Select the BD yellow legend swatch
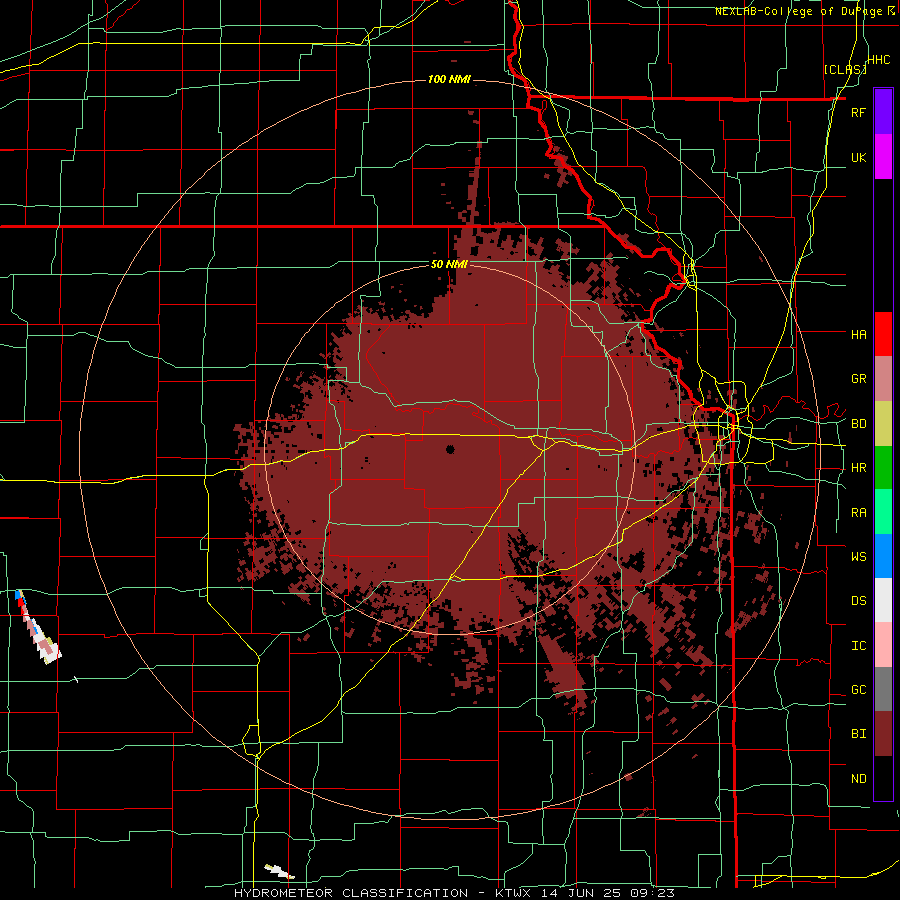The height and width of the screenshot is (900, 900). tap(883, 424)
